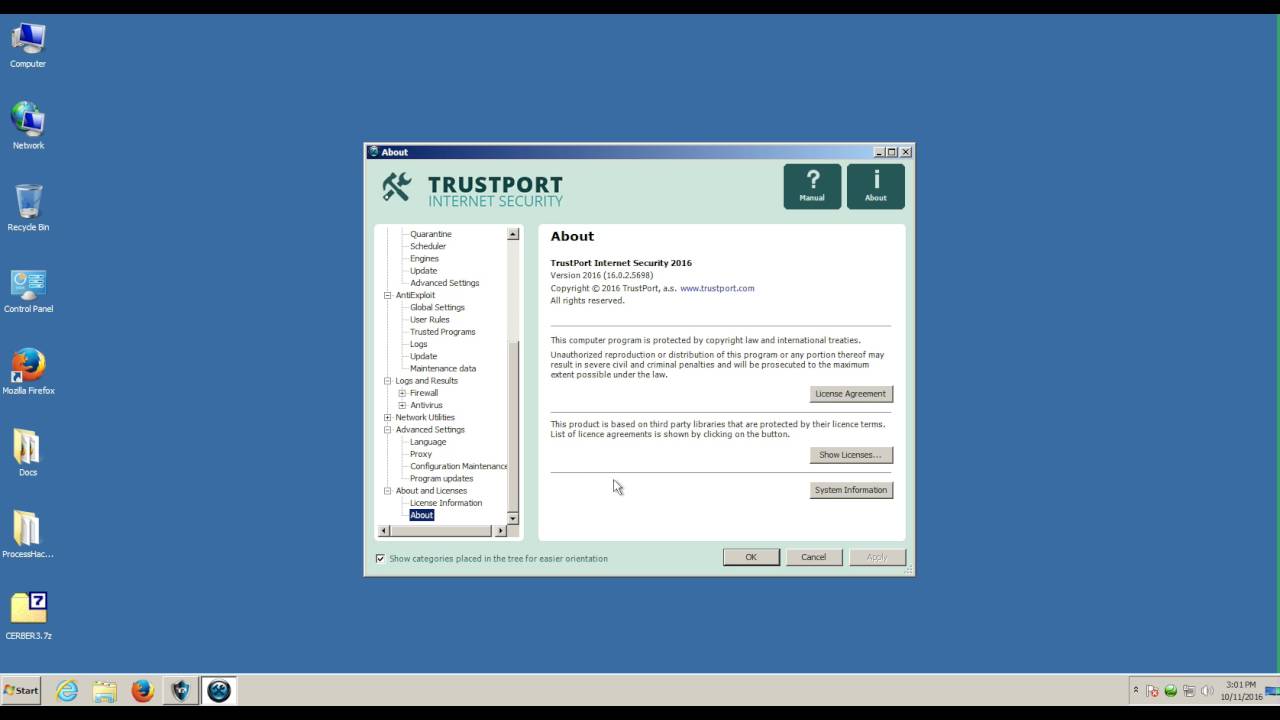
Task: Open the Manual help icon
Action: coord(812,186)
